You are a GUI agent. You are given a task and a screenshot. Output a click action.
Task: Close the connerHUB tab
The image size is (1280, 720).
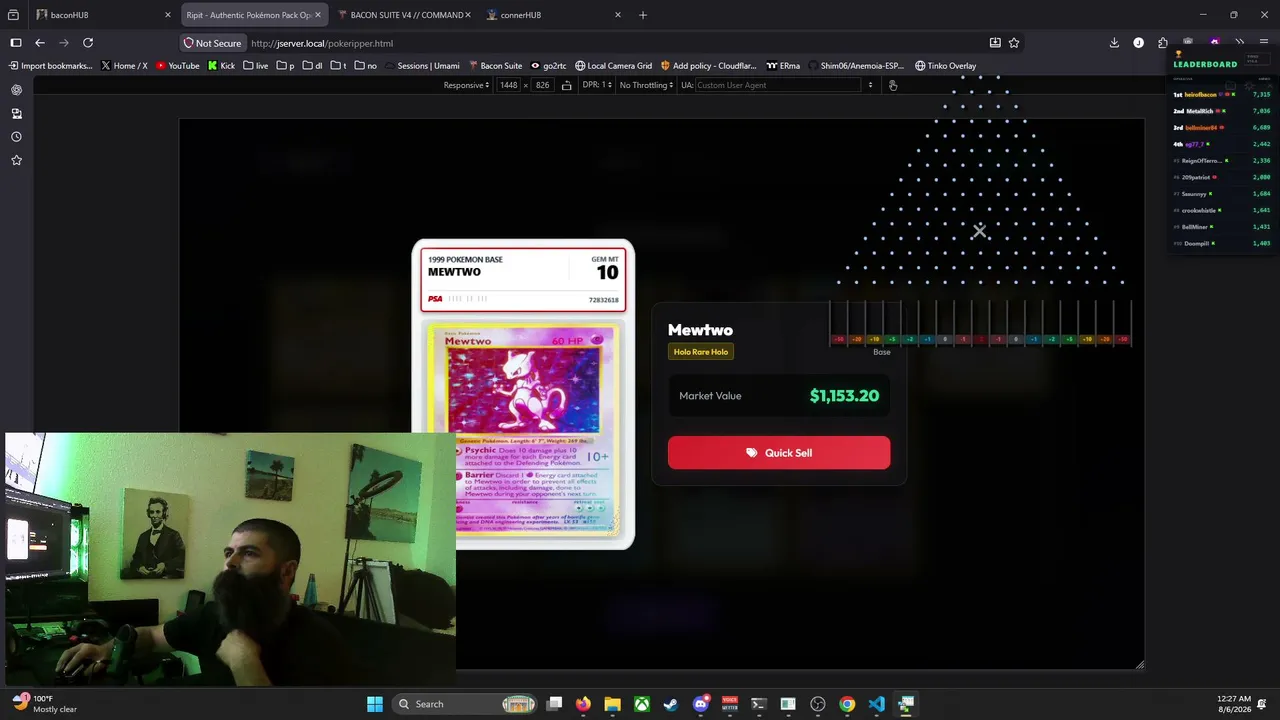617,15
